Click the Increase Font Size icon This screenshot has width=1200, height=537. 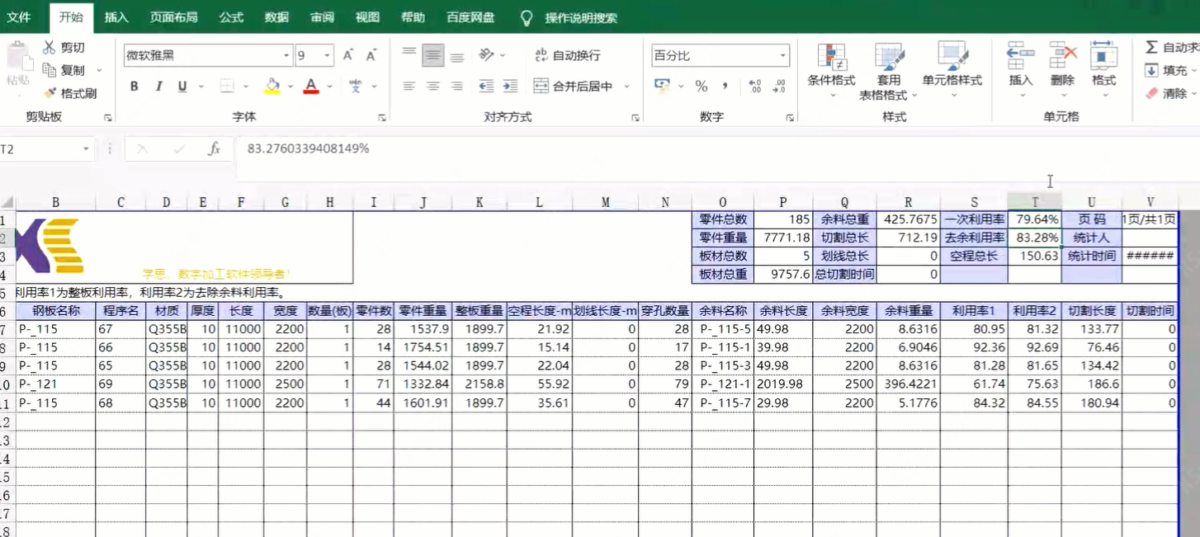pos(347,55)
